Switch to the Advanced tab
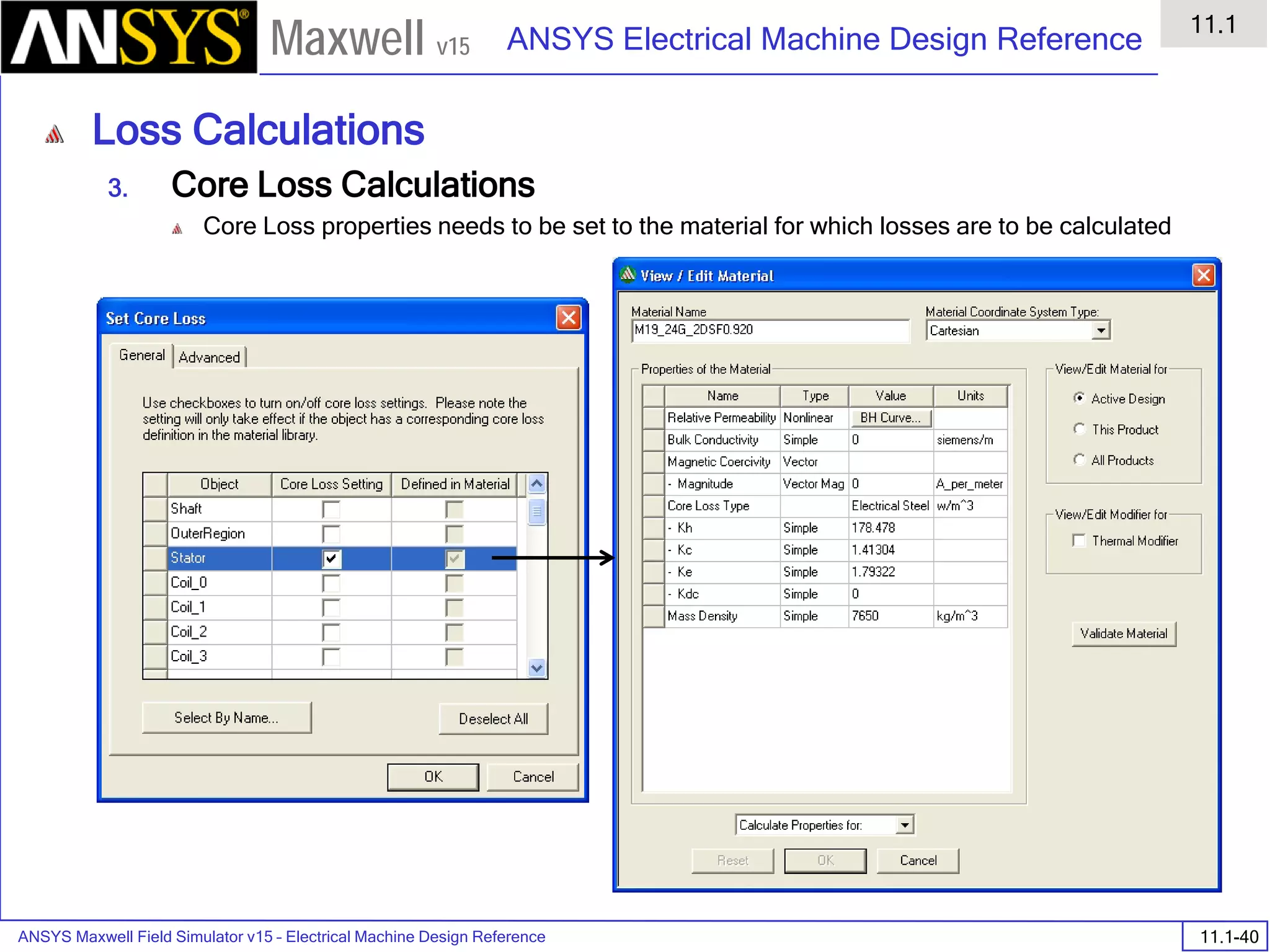Image resolution: width=1270 pixels, height=952 pixels. [210, 357]
